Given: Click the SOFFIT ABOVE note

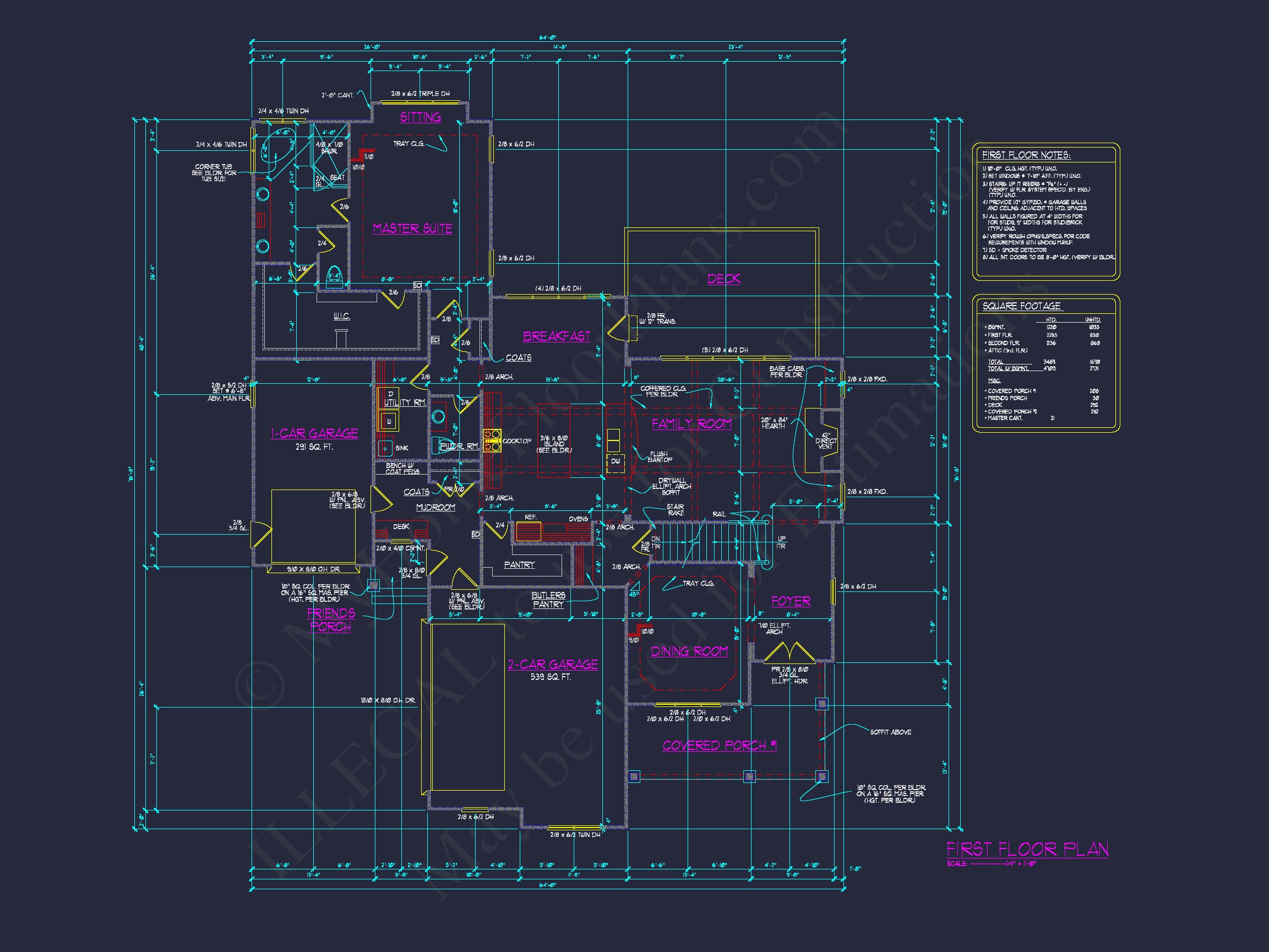Looking at the screenshot, I should (890, 732).
